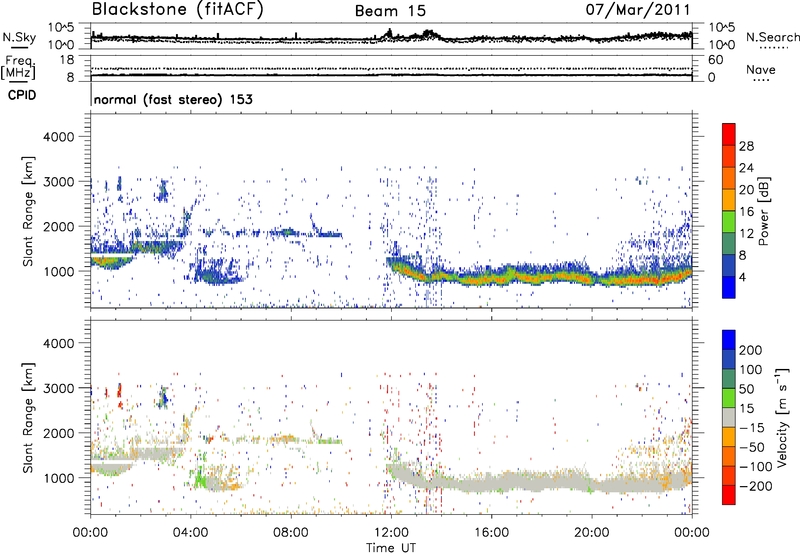Pick the bright blue bottom Power colorbar segment
Viewport: 800px width, 554px height.
[729, 287]
